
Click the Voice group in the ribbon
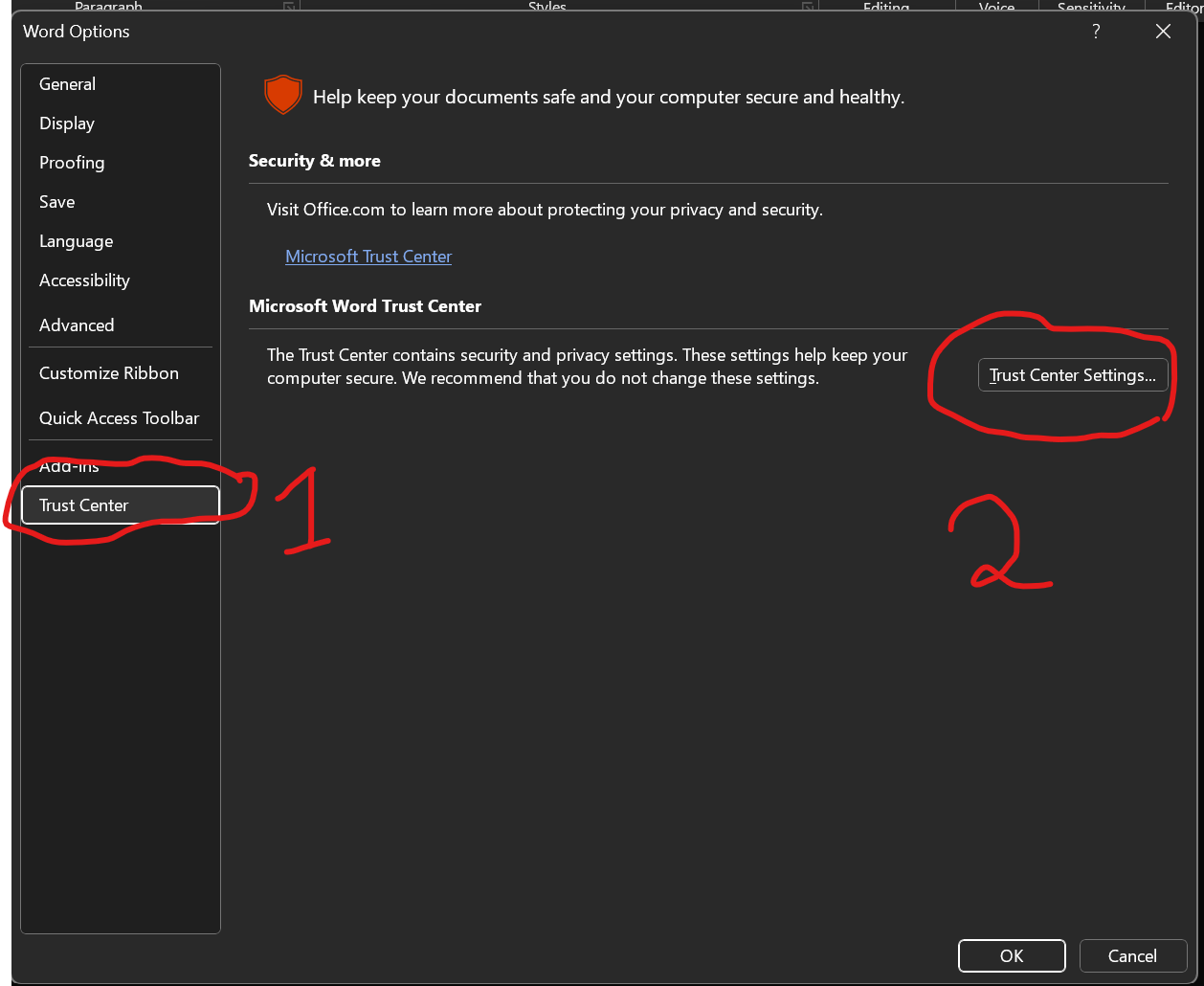click(x=996, y=7)
